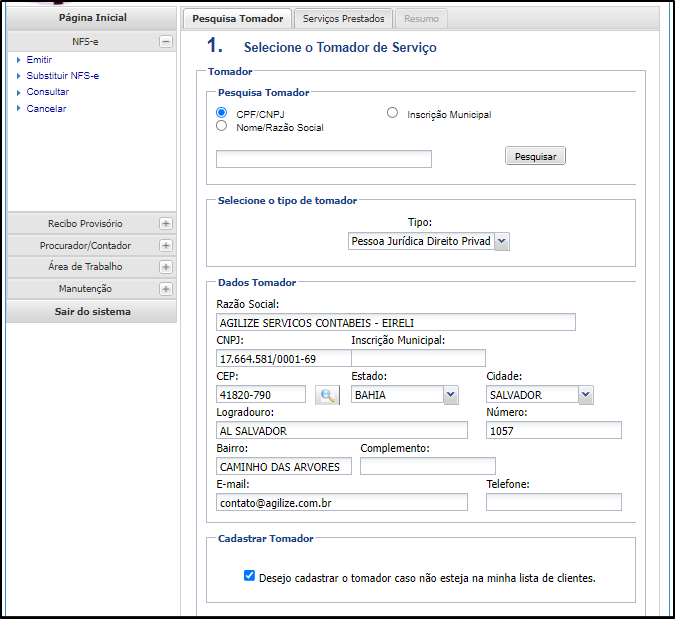Expand the Procurador/Contador section

[166, 246]
